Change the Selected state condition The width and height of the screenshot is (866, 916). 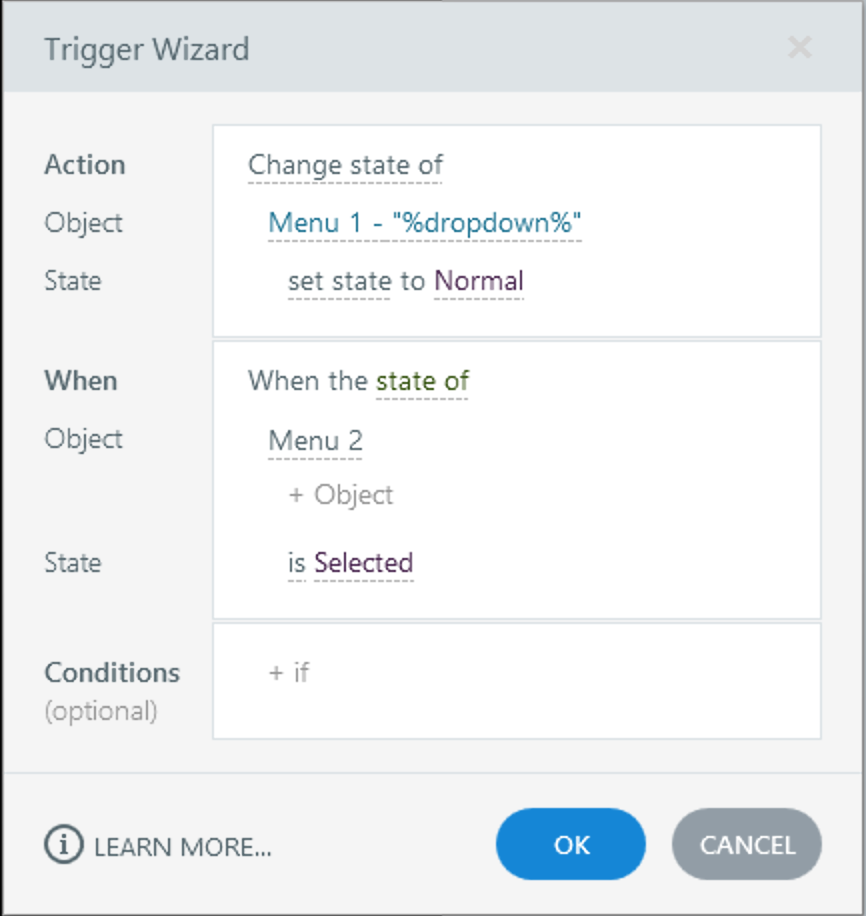click(x=363, y=563)
